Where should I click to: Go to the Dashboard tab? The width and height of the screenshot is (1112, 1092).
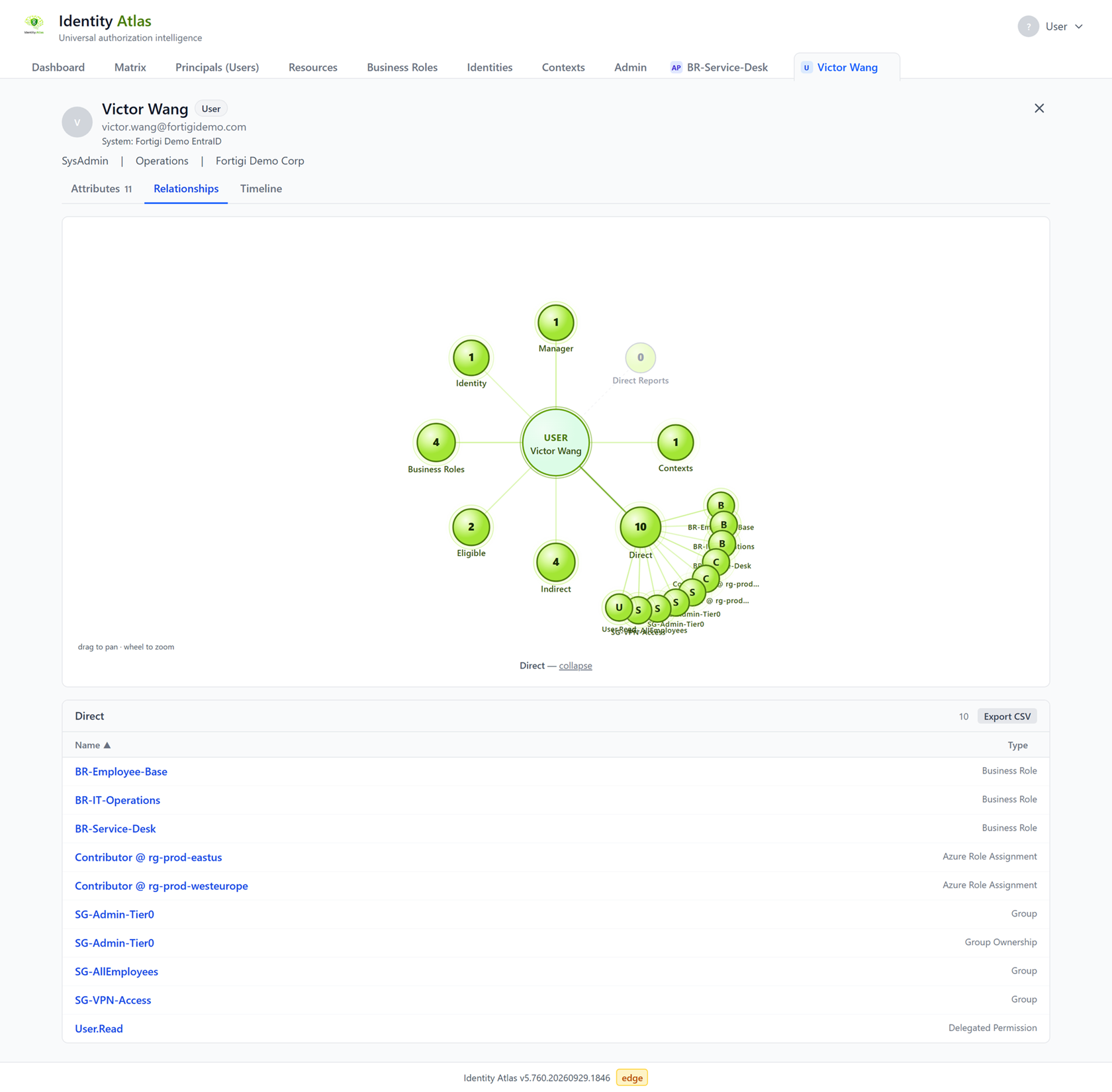[x=58, y=67]
